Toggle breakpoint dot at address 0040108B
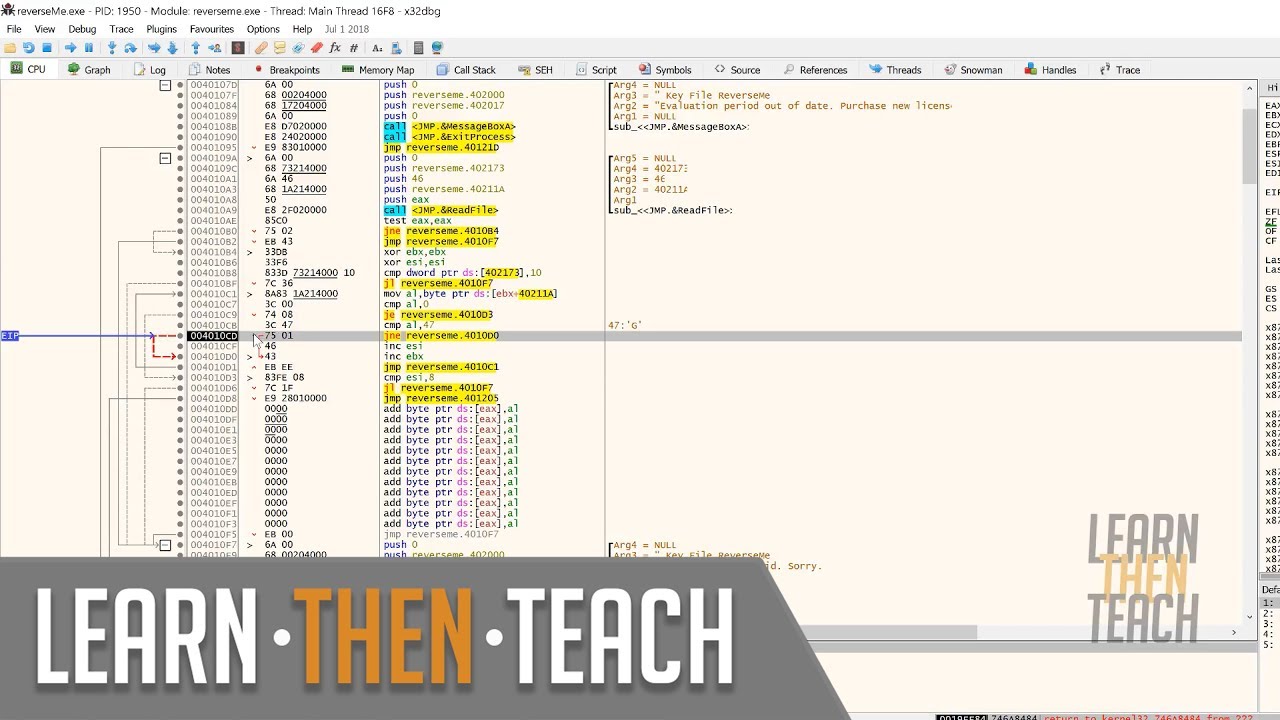This screenshot has height=720, width=1280. [x=180, y=126]
